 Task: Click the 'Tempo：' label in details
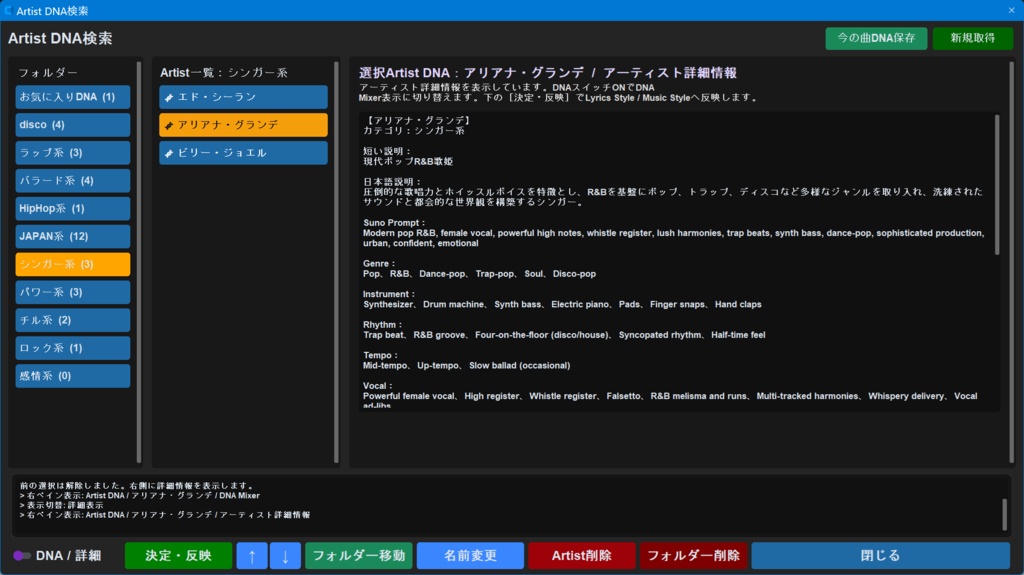tap(381, 355)
